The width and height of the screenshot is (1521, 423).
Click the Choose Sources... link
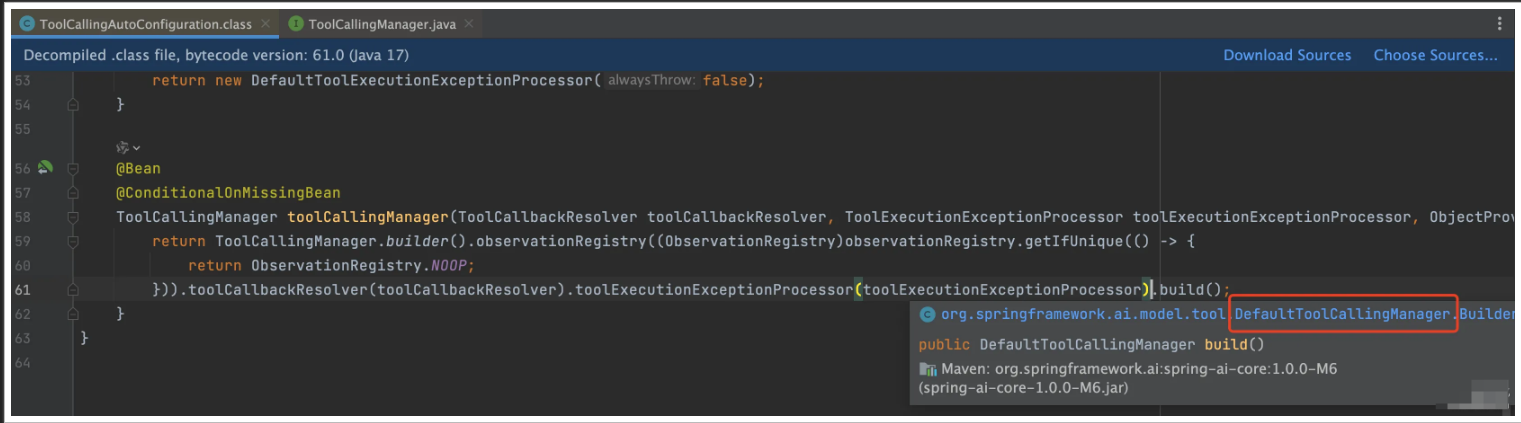tap(1435, 56)
